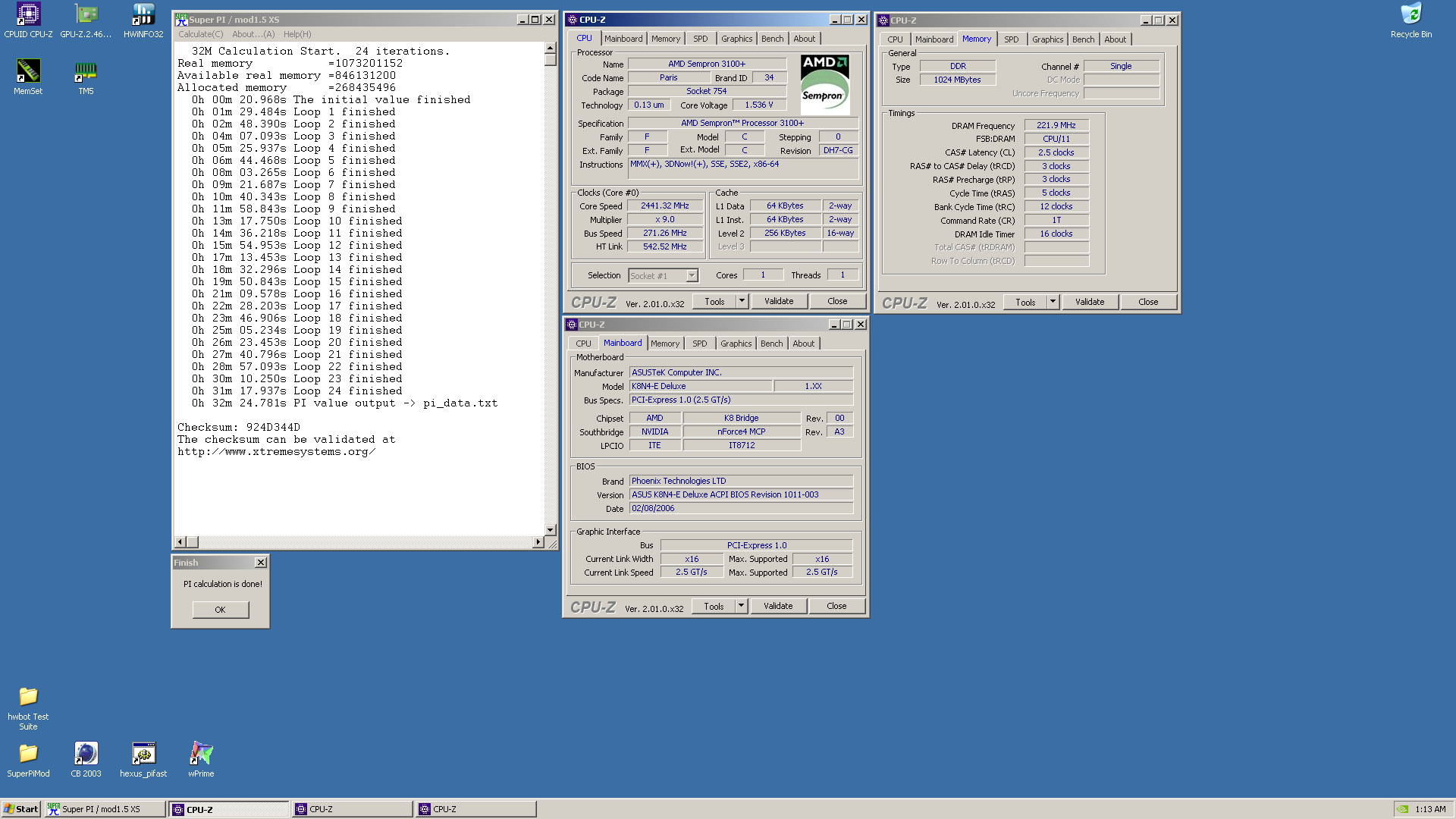Click the AMD Sempron processor logo
The height and width of the screenshot is (819, 1456).
pos(824,84)
